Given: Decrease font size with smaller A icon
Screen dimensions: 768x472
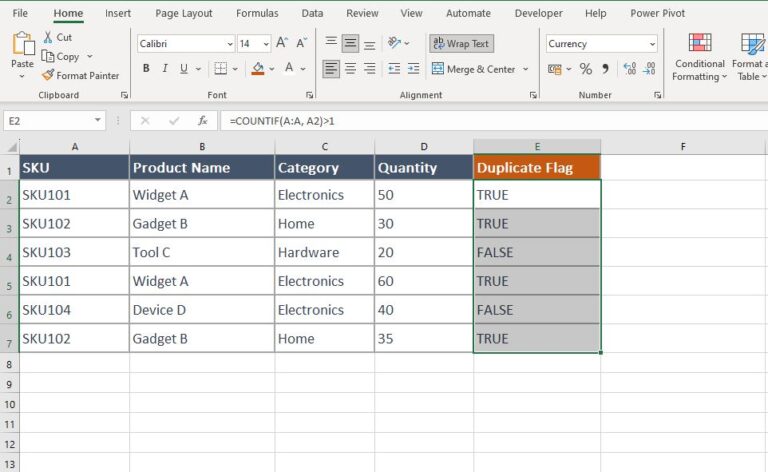Looking at the screenshot, I should pyautogui.click(x=301, y=43).
